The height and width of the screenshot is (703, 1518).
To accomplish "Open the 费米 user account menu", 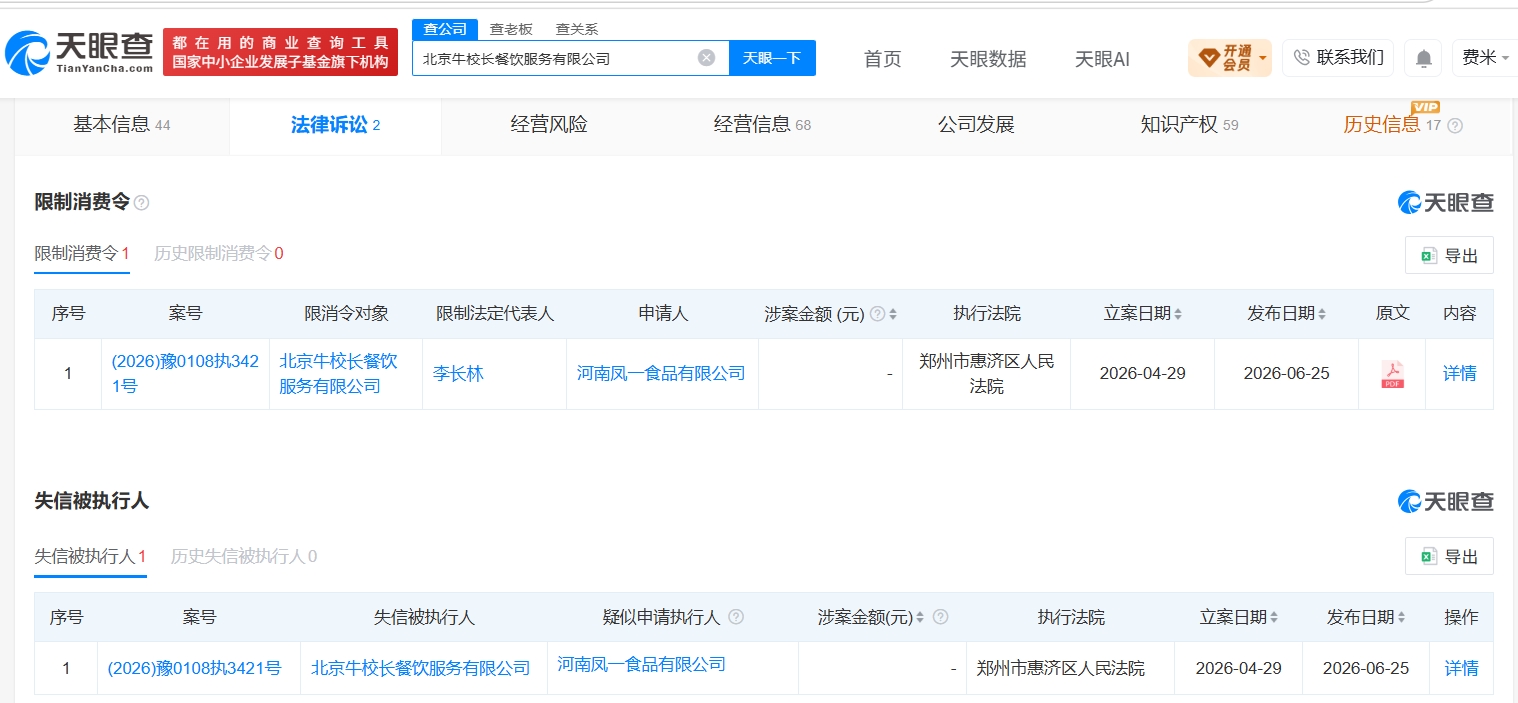I will 1486,58.
